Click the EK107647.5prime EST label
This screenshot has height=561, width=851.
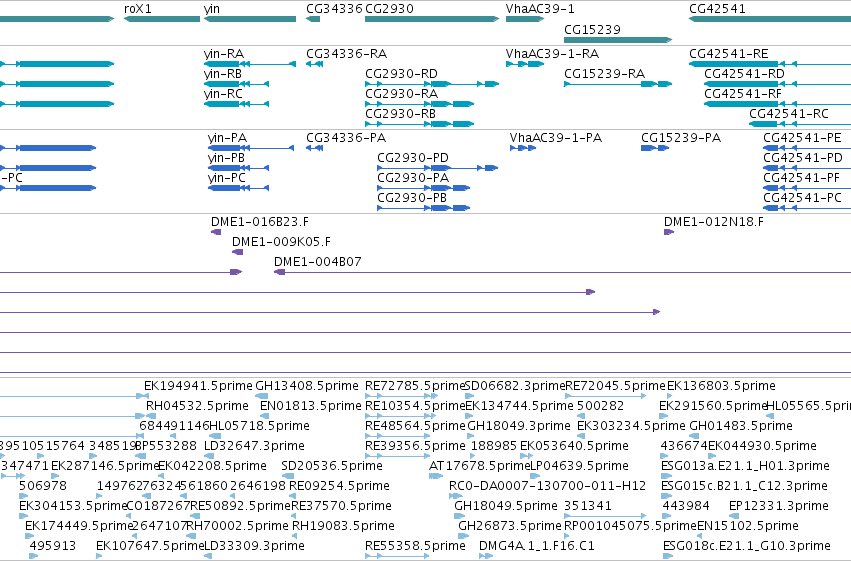coord(150,546)
